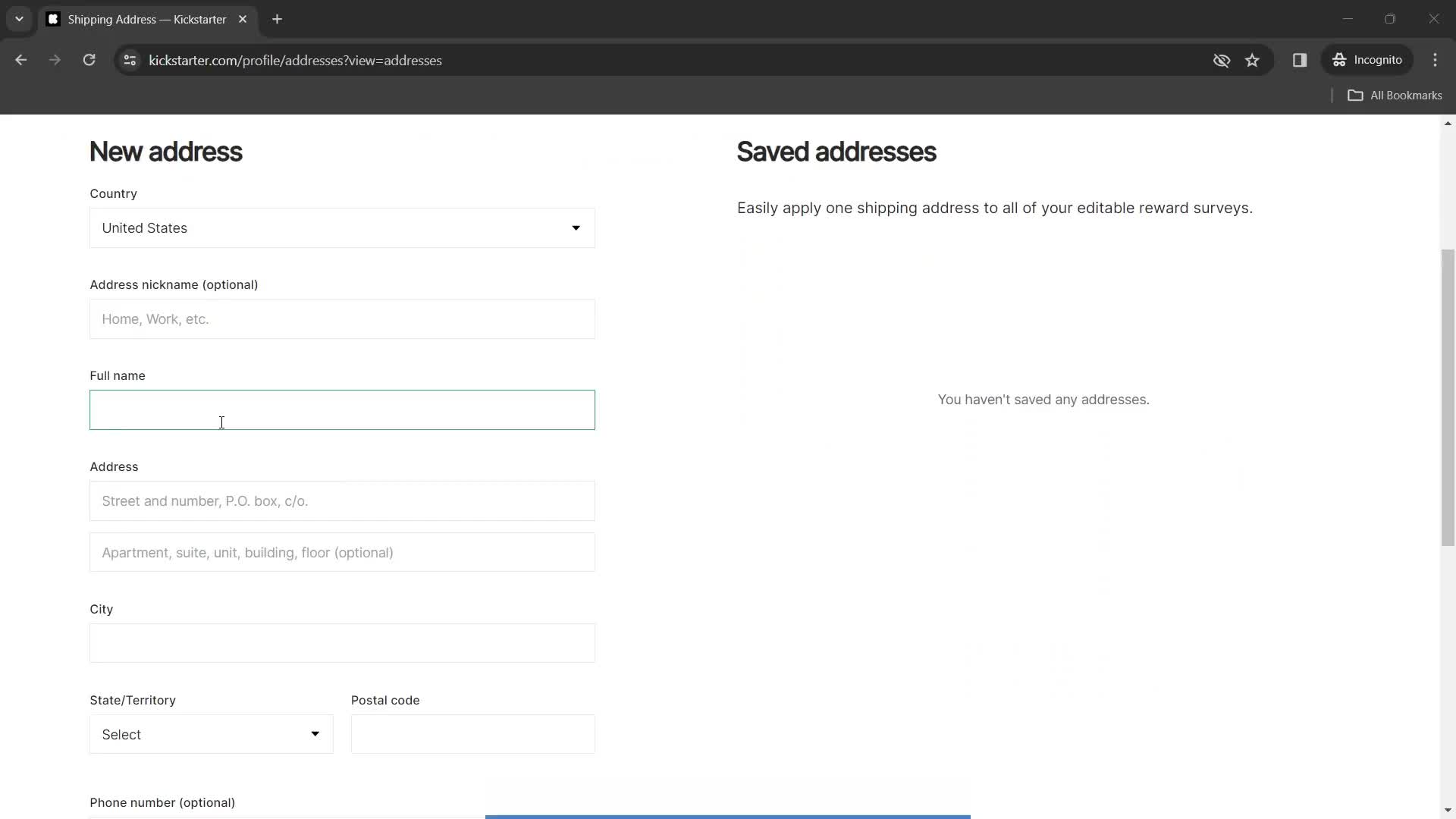Click the browser address bar URL

[296, 60]
